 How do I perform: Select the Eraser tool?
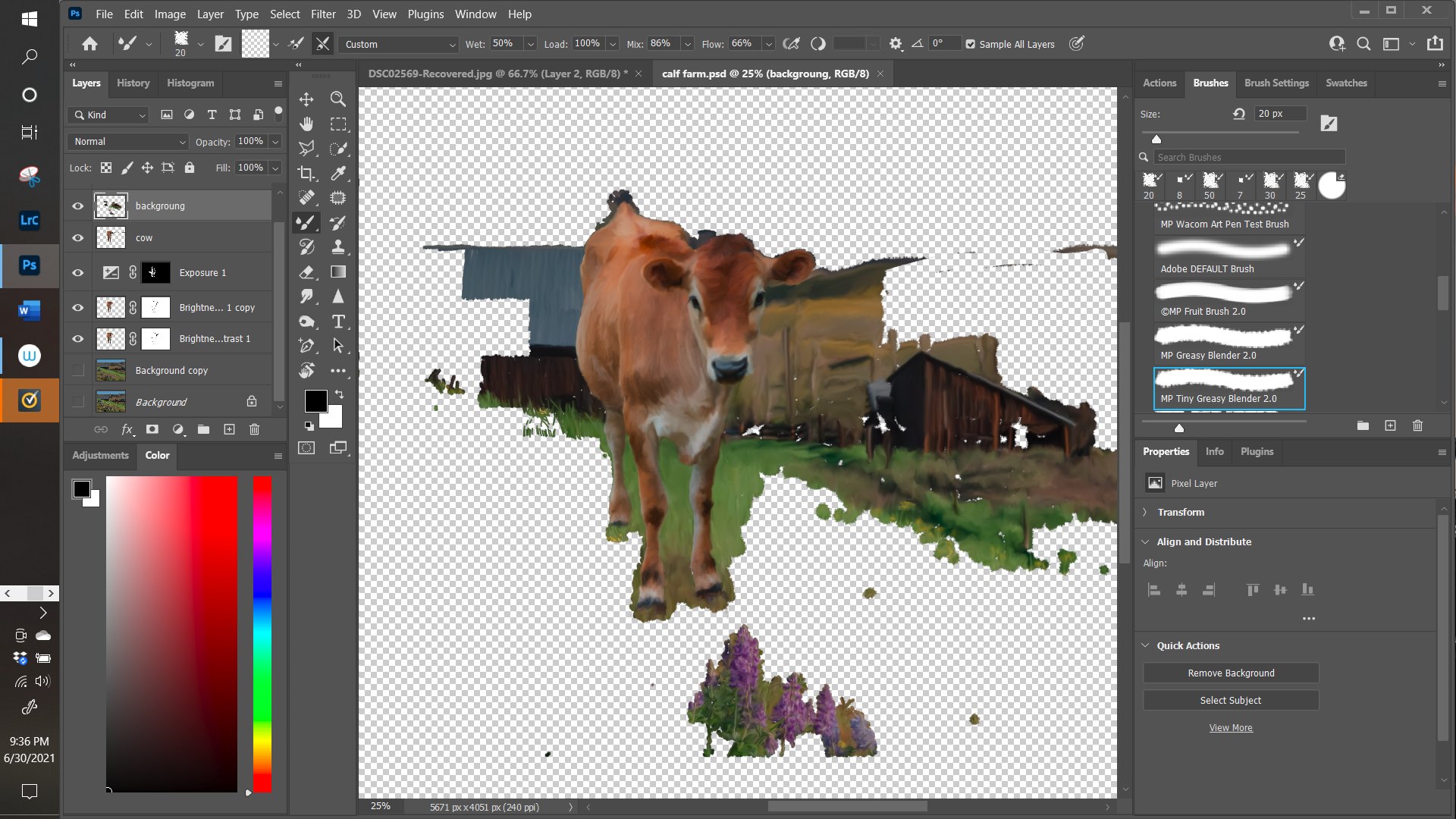click(x=306, y=272)
